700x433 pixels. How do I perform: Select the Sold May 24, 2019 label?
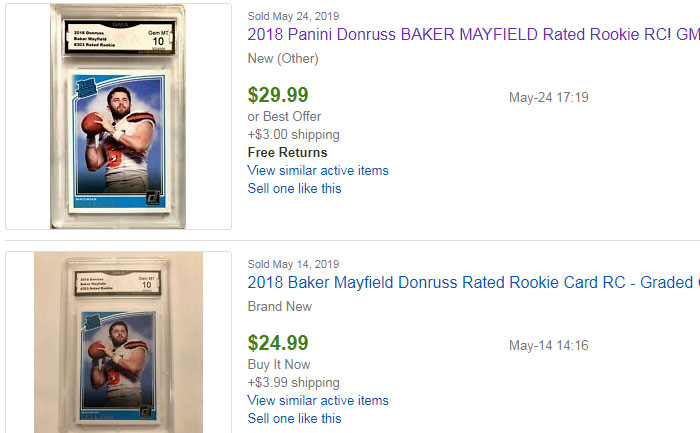[293, 16]
